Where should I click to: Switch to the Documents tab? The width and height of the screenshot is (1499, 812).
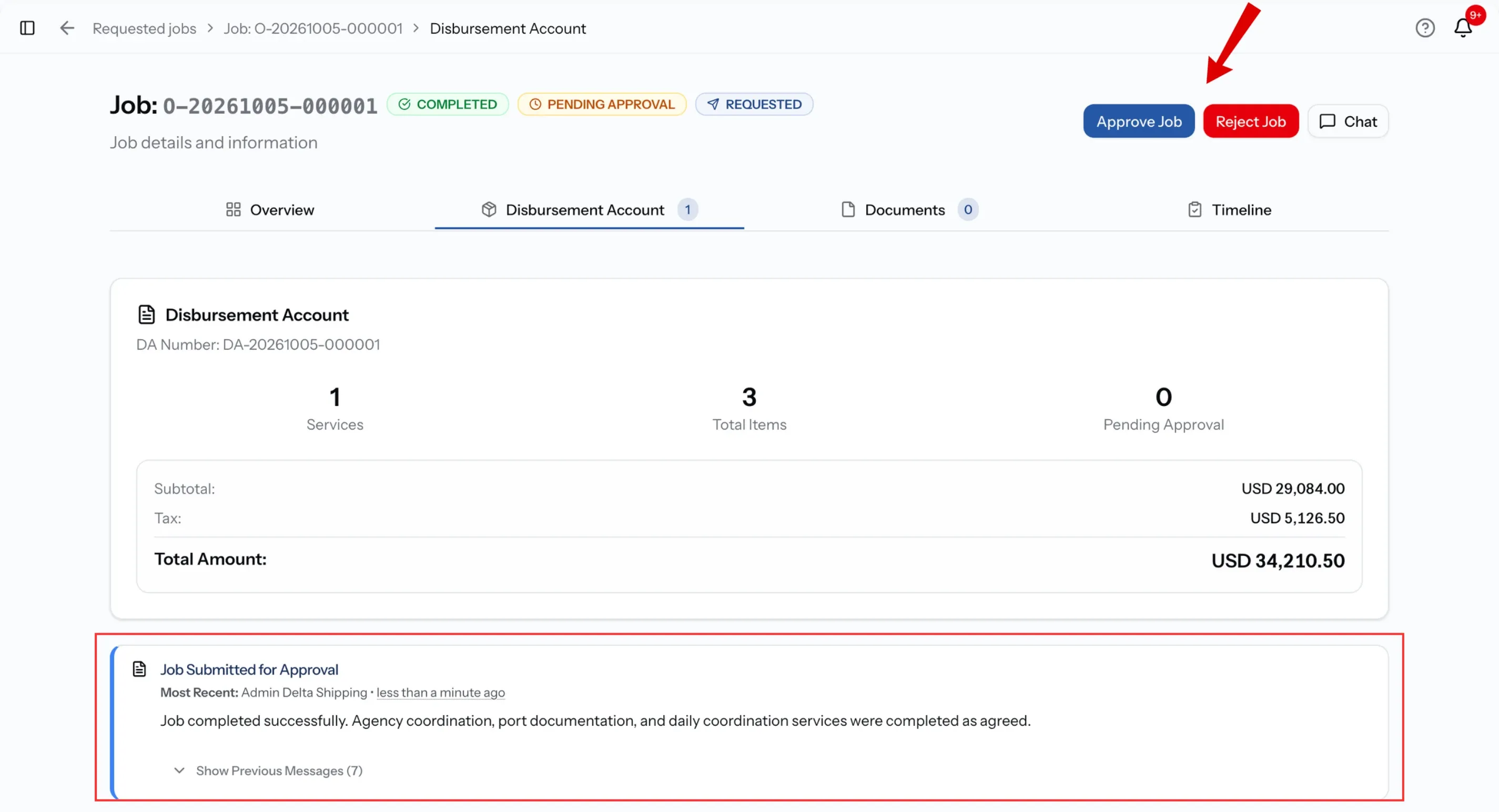tap(909, 210)
